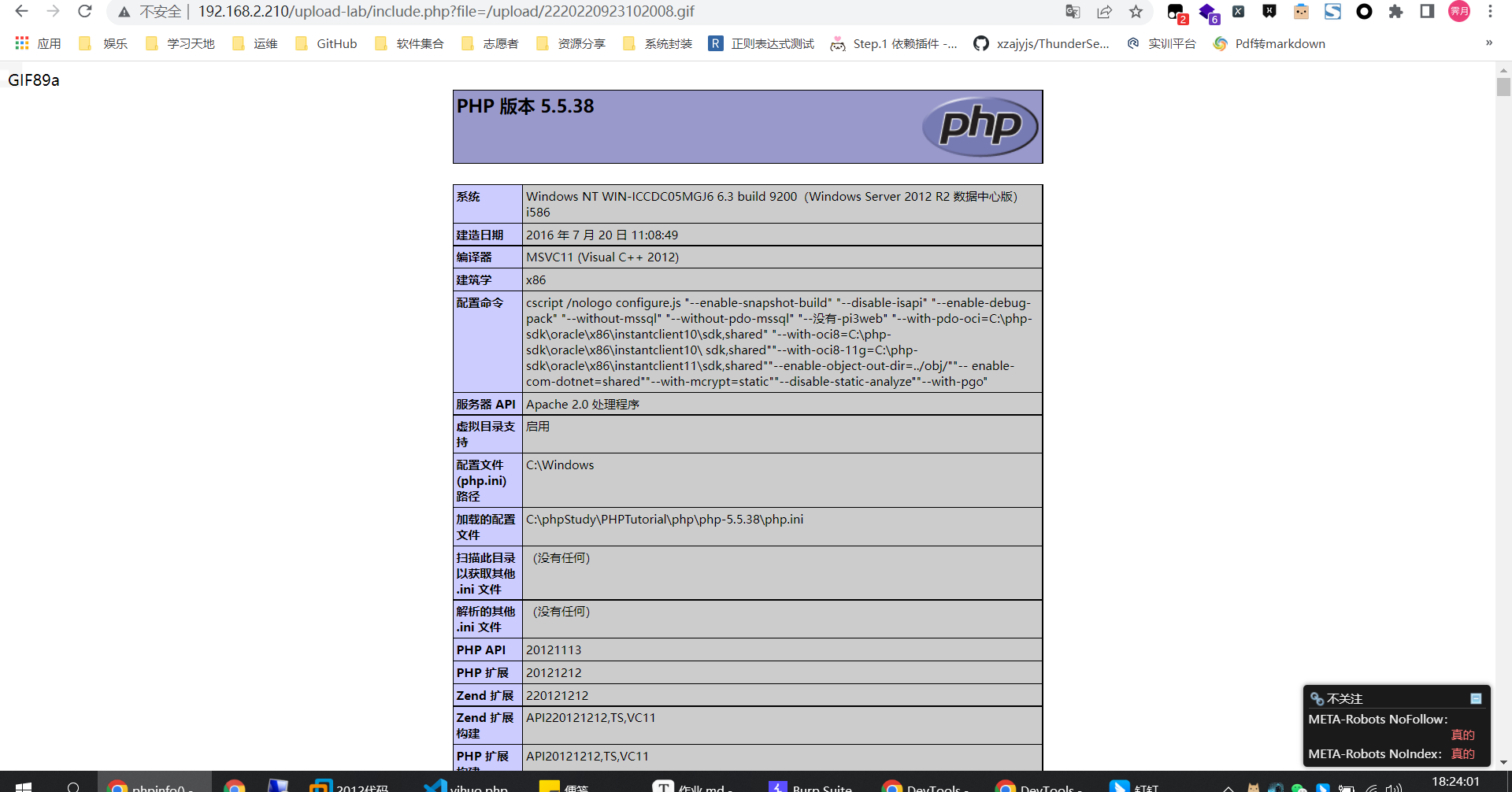Click the HackBar extension icon
Screen dimensions: 1512x792
coord(1269,12)
